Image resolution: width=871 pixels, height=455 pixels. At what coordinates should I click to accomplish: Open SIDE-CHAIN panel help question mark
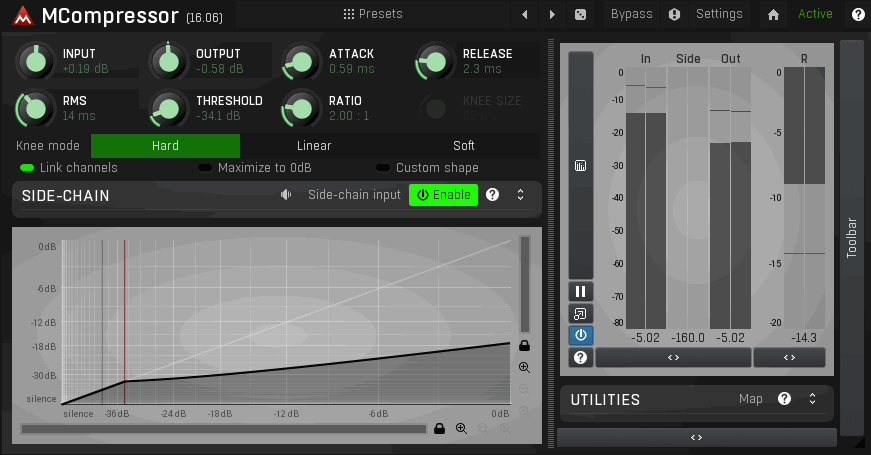click(x=492, y=195)
